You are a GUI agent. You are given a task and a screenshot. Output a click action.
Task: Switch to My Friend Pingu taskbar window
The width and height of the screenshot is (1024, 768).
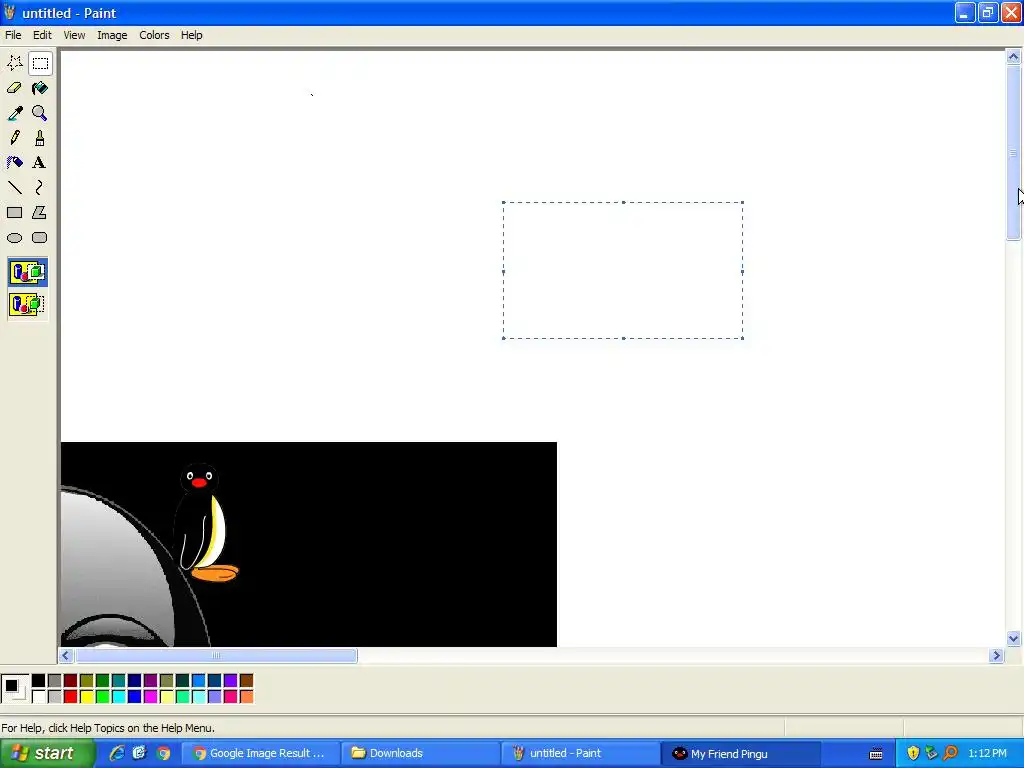pyautogui.click(x=741, y=754)
